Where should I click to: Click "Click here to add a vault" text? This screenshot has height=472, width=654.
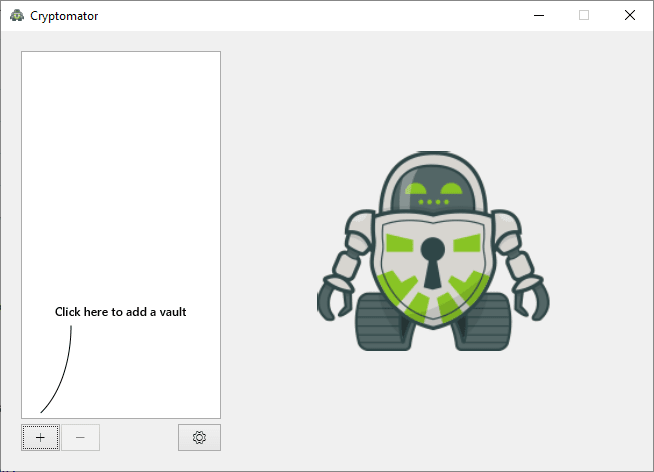coord(121,312)
